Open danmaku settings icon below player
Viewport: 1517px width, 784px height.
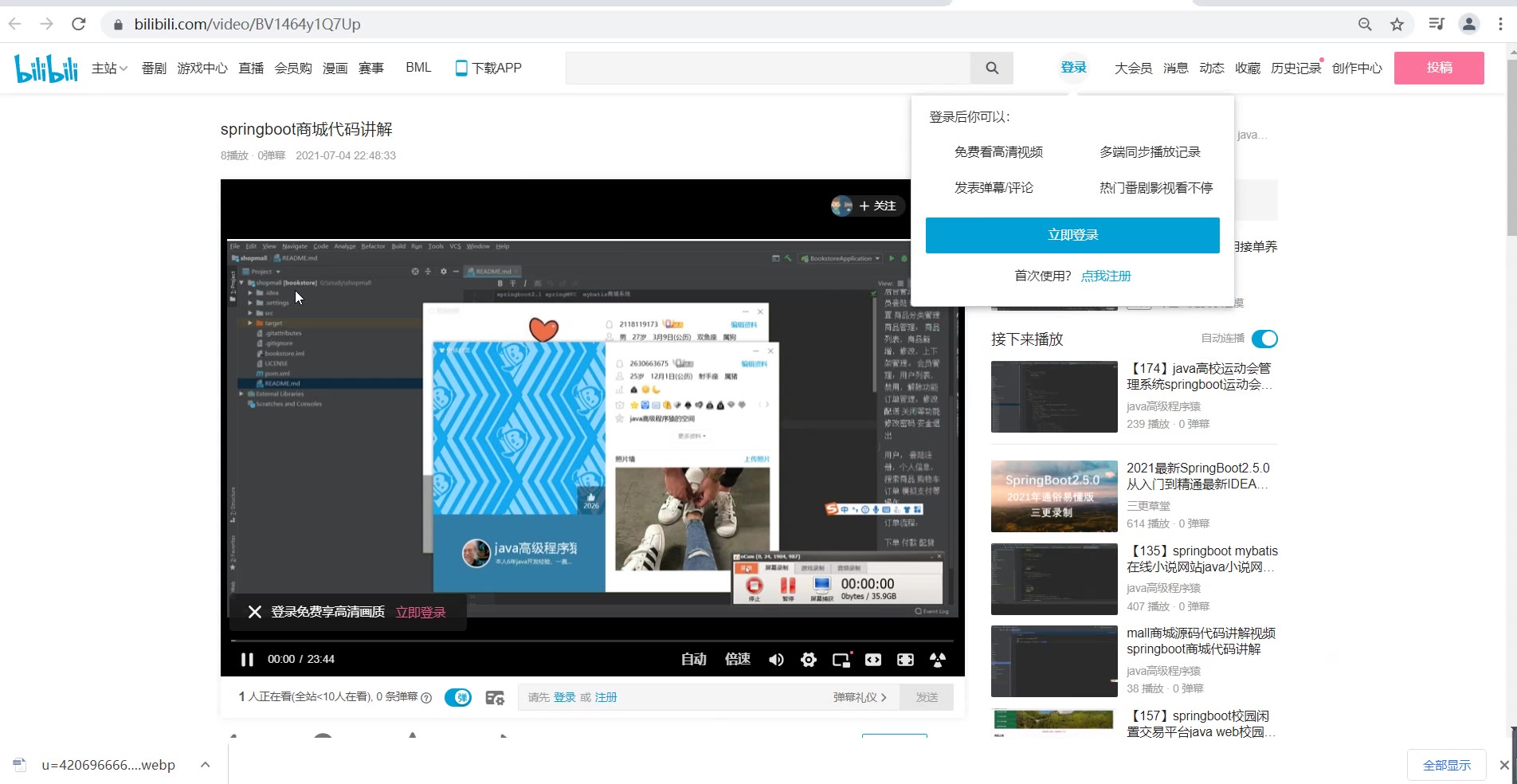point(495,698)
